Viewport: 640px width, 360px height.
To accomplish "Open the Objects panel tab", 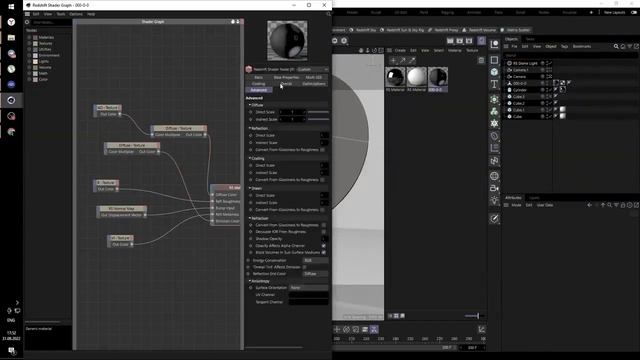I will [x=511, y=39].
